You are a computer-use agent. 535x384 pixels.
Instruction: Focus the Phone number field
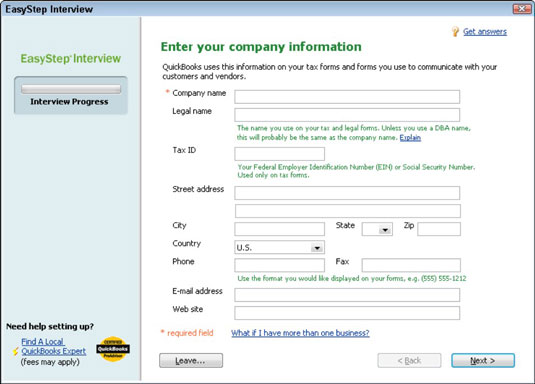coord(279,265)
